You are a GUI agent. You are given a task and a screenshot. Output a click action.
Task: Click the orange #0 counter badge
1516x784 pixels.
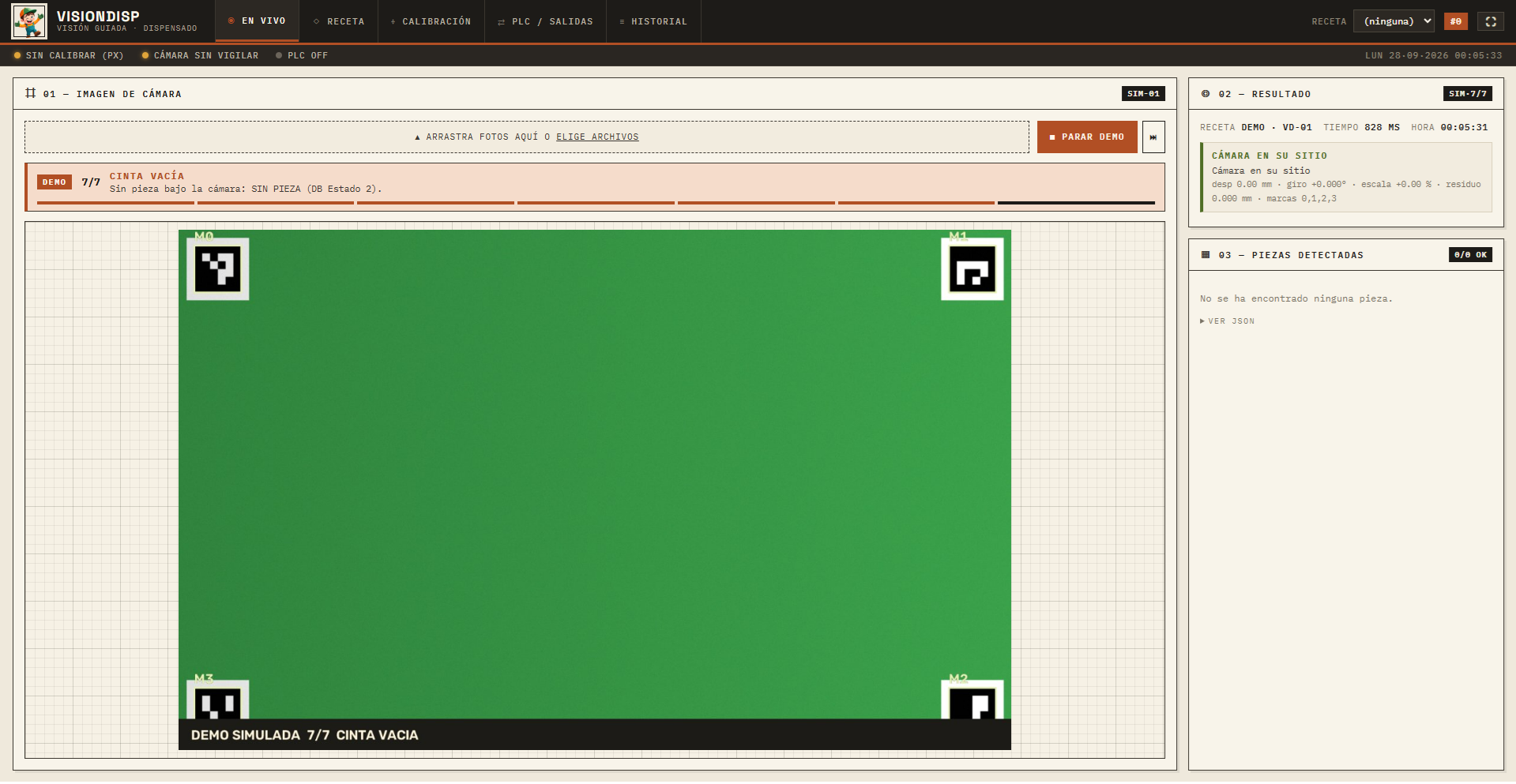pyautogui.click(x=1456, y=21)
